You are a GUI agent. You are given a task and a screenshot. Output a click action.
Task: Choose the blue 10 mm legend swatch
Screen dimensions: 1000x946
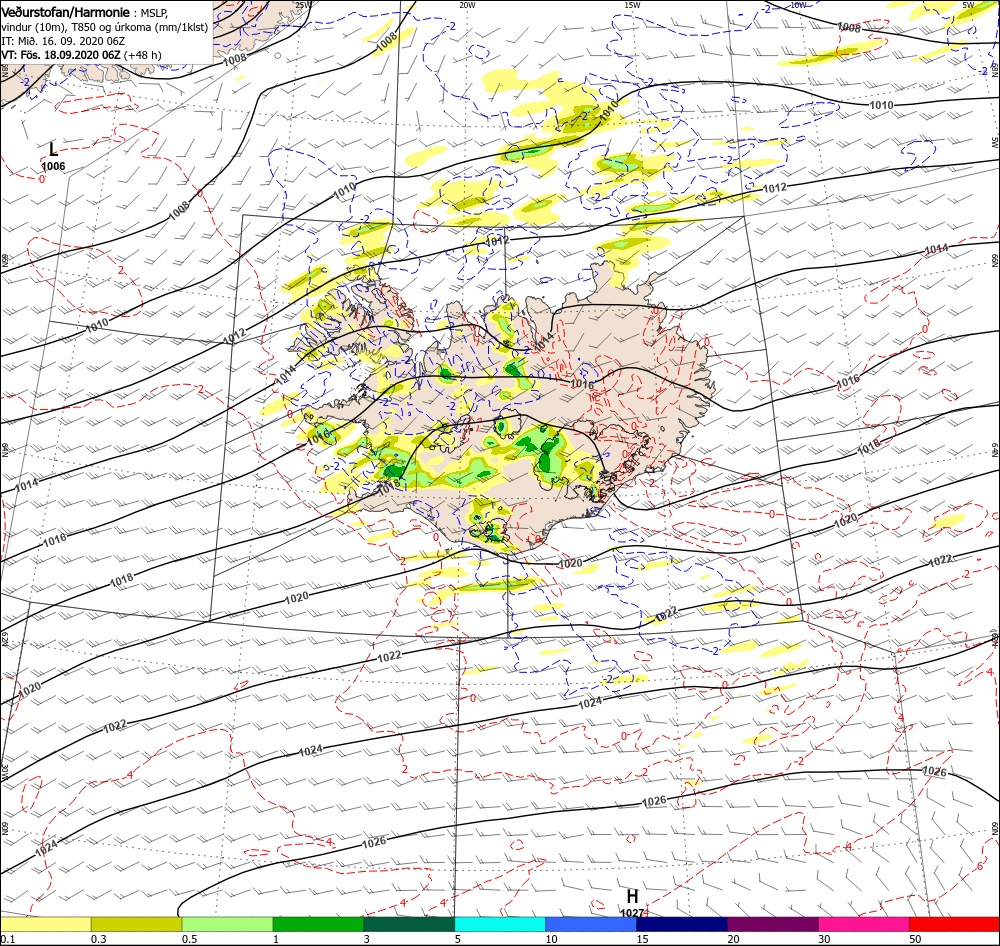coord(591,924)
